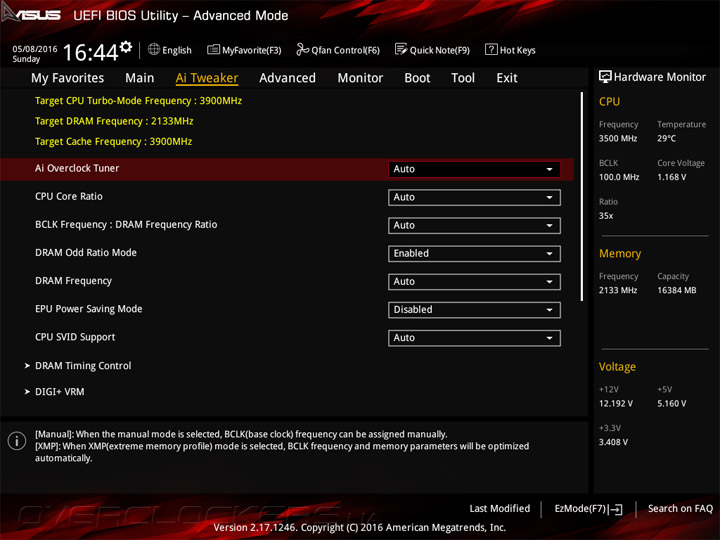Select the CPU SVID Support label
This screenshot has width=720, height=540.
coord(75,337)
